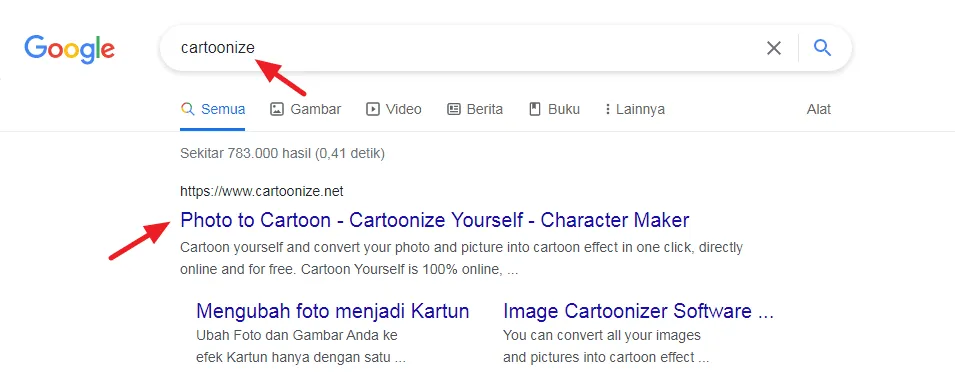Viewport: 955px width, 382px height.
Task: Open Mengubah foto menjadi Kartun sitelink
Action: pos(333,311)
